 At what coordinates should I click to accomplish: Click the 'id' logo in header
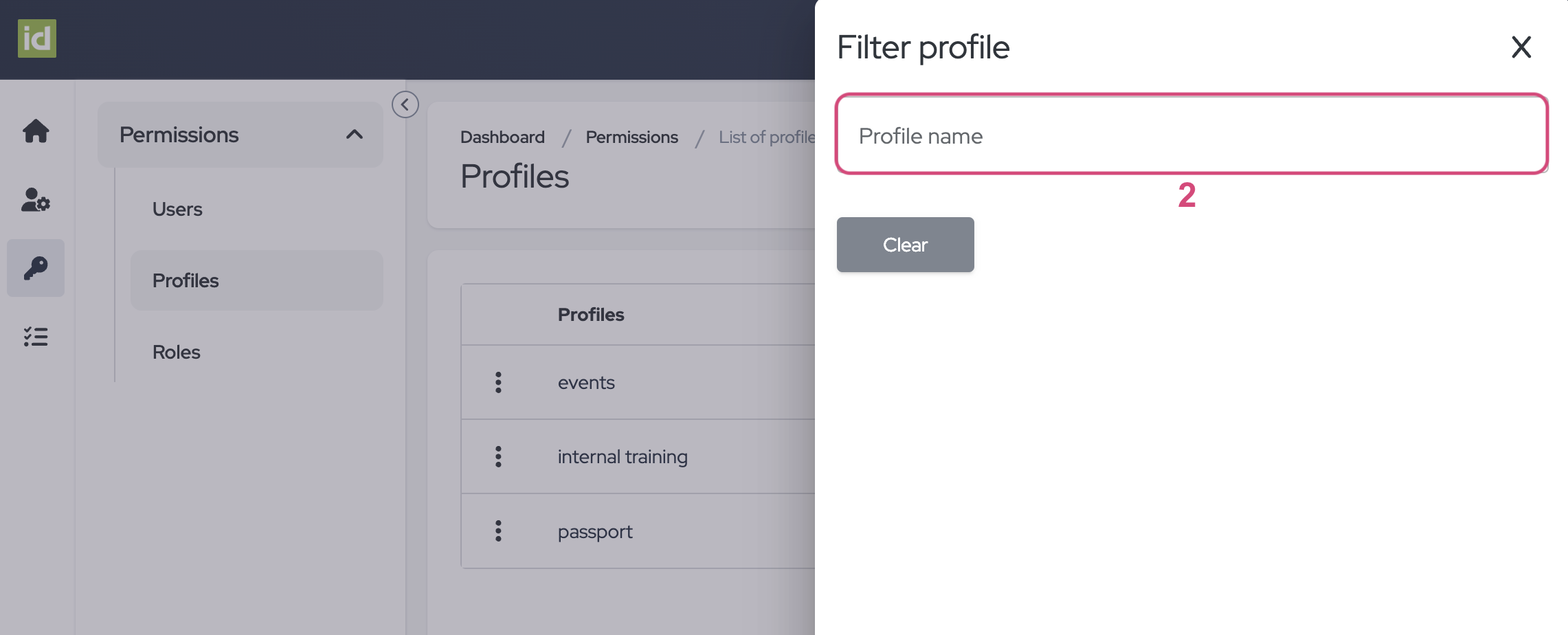(x=38, y=39)
